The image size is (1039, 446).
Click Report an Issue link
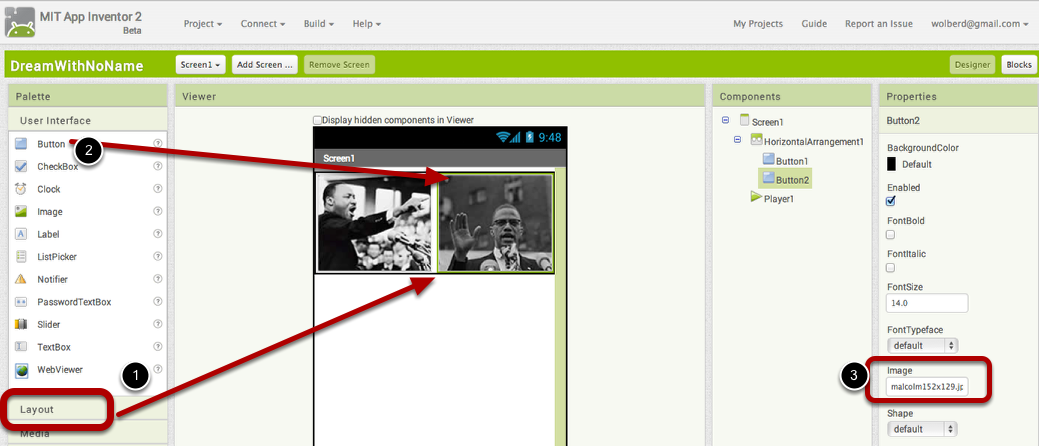pos(879,23)
